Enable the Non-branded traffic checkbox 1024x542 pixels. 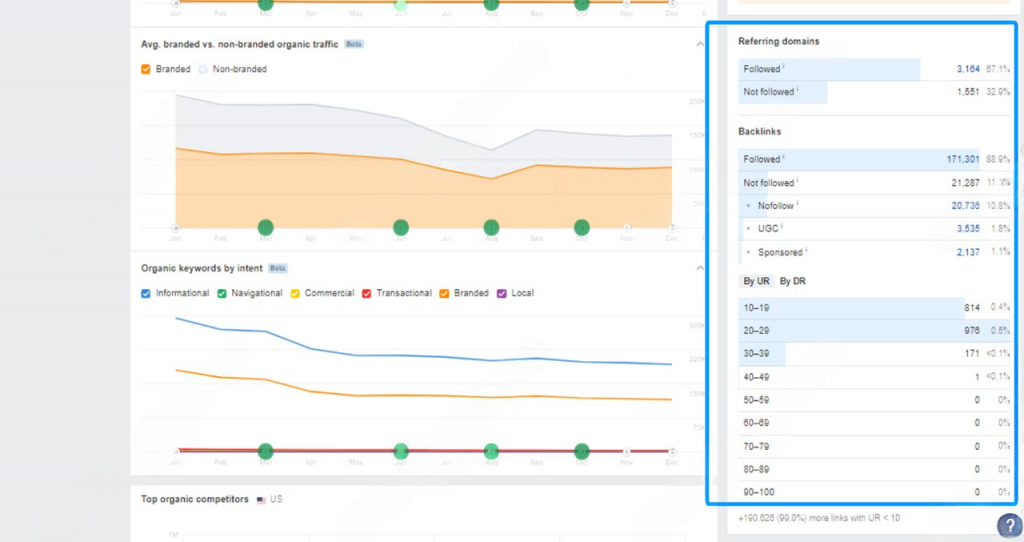[x=203, y=69]
